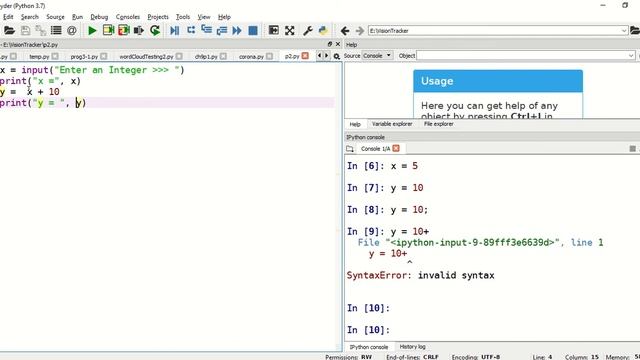
Task: Open the Edit menu
Action: [8, 17]
